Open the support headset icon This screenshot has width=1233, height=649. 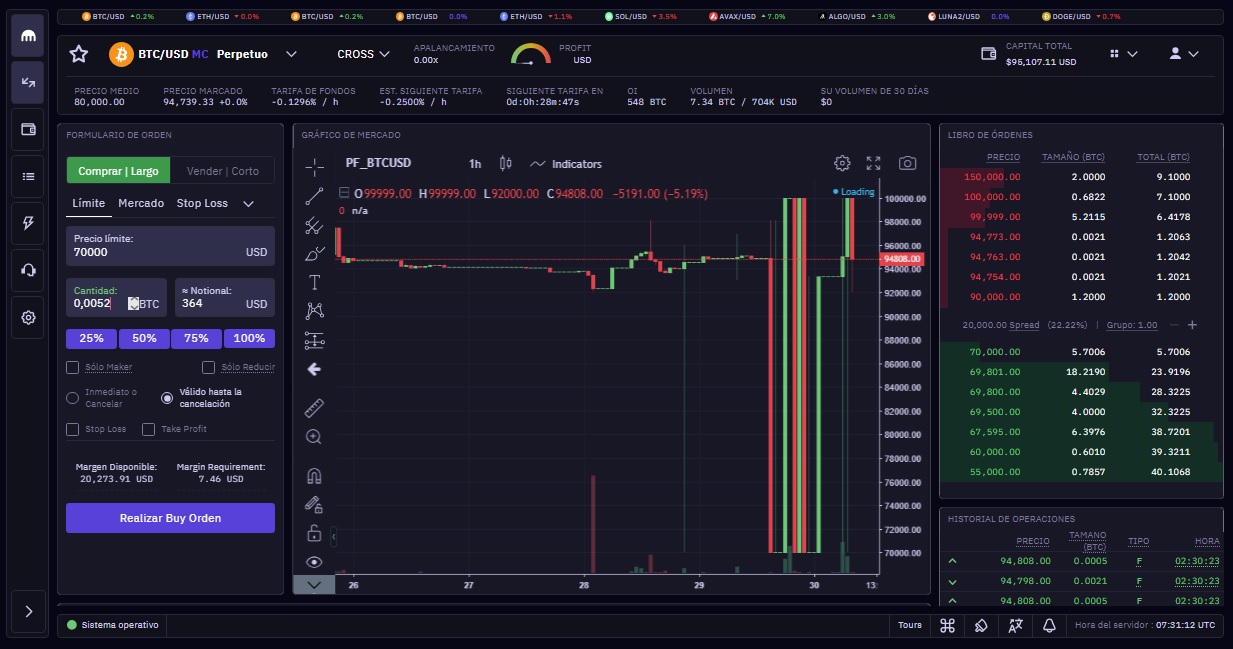click(28, 270)
